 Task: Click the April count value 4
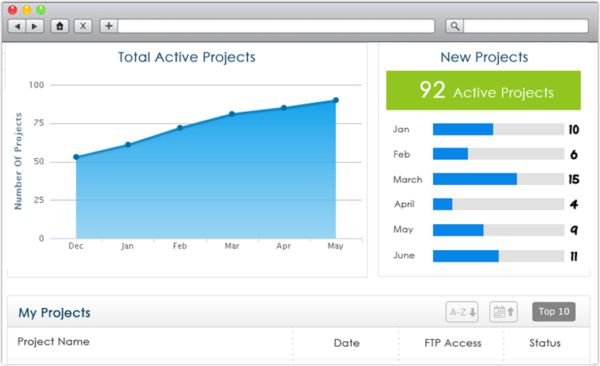574,204
